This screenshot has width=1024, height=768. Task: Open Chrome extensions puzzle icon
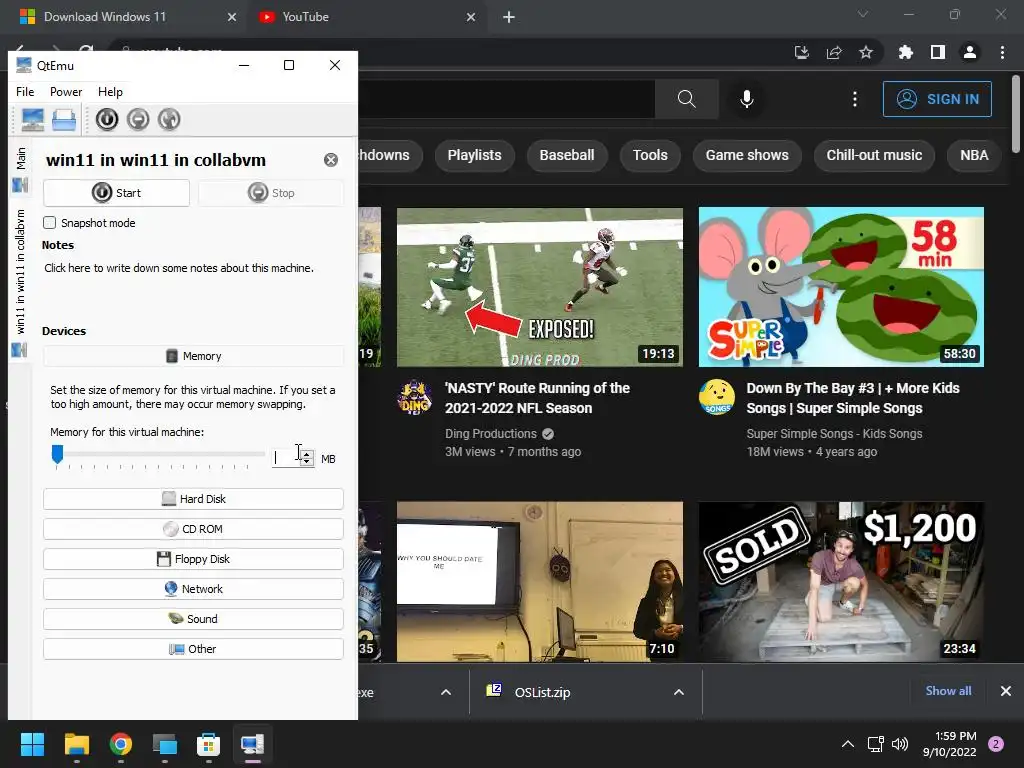906,52
